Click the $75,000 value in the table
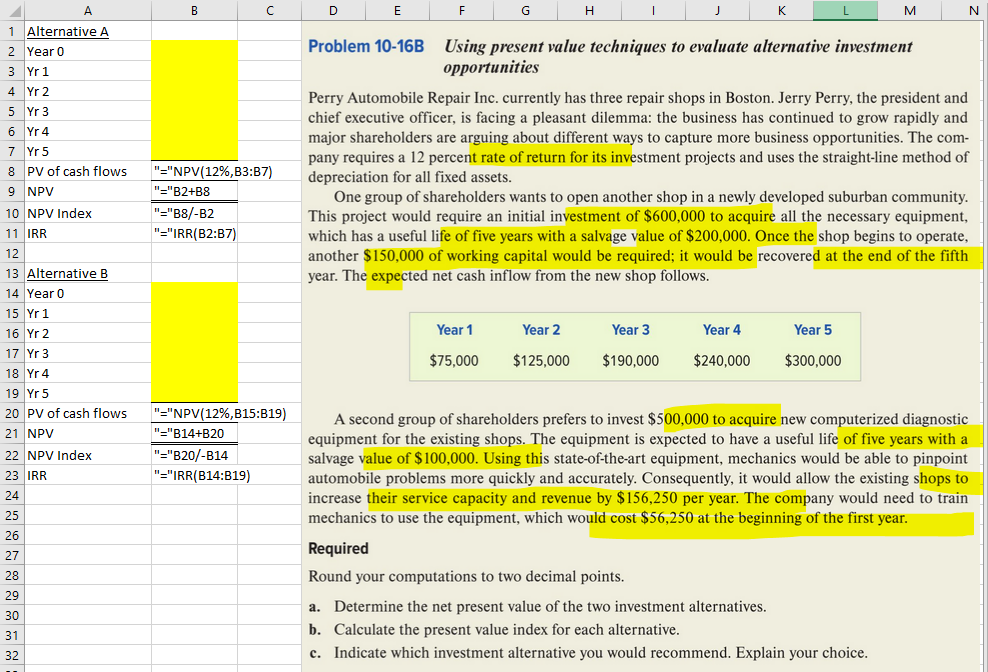The height and width of the screenshot is (672, 988). click(454, 361)
